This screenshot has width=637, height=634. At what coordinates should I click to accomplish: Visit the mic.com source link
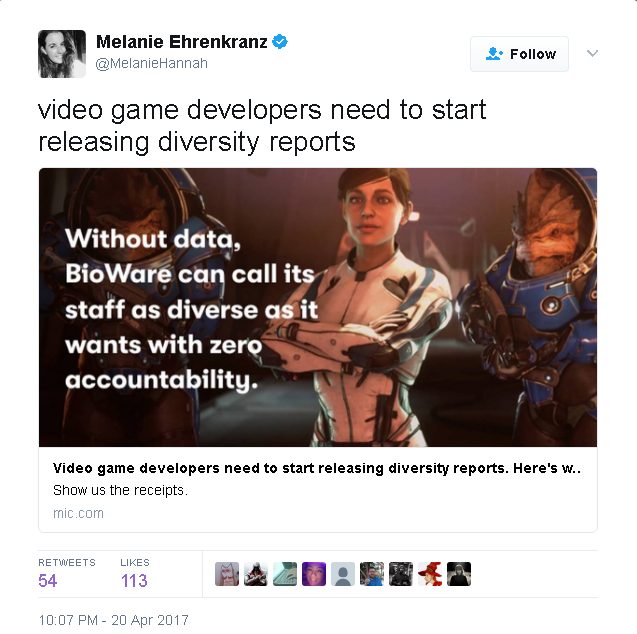[x=78, y=513]
